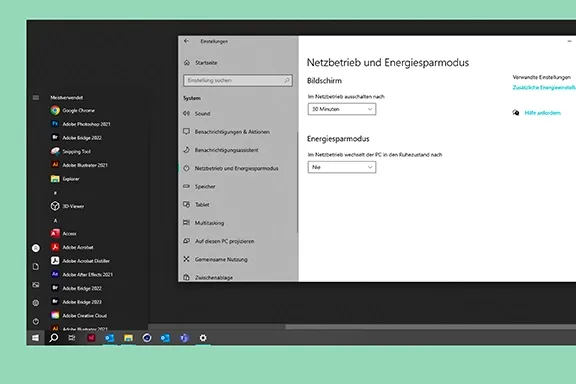Screen dimensions: 576x384
Task: Go back with the Settings back arrow
Action: pyautogui.click(x=186, y=41)
